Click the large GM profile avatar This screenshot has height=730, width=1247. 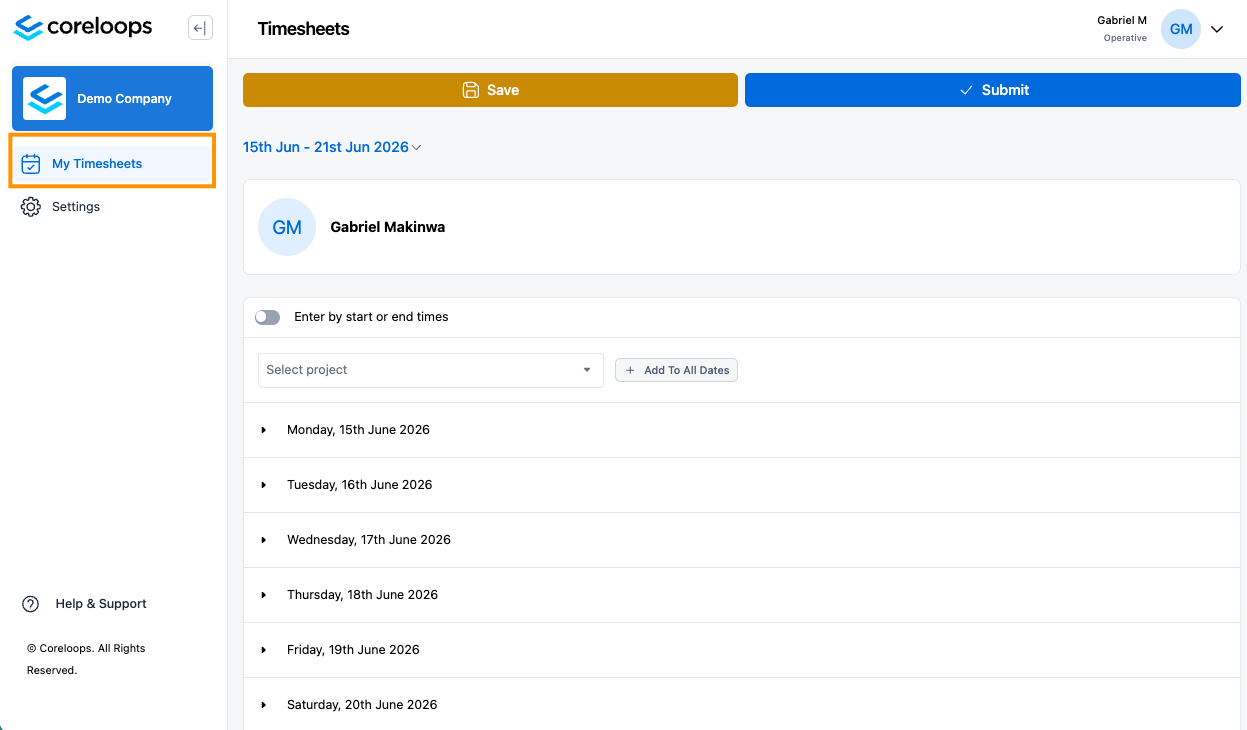click(x=287, y=227)
